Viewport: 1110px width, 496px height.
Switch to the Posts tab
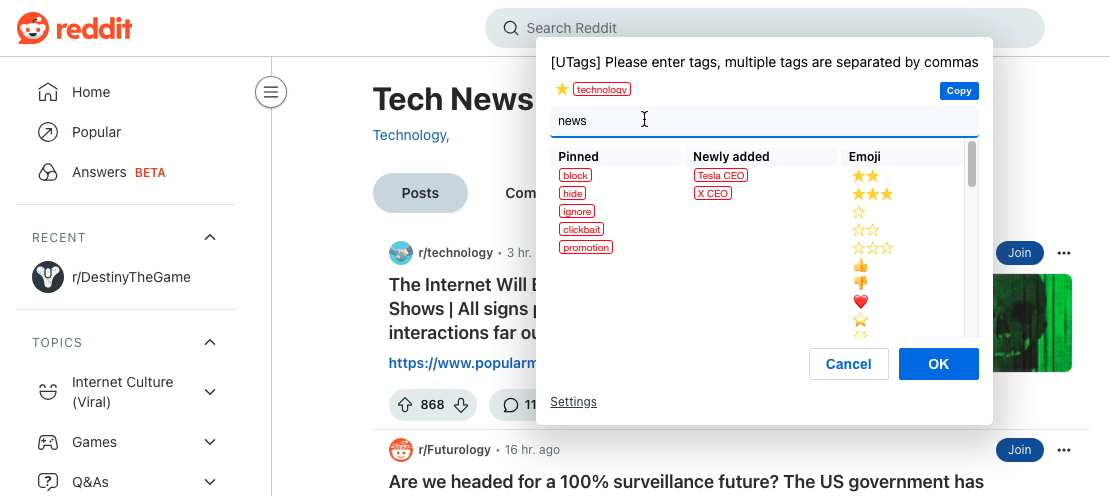[x=420, y=193]
